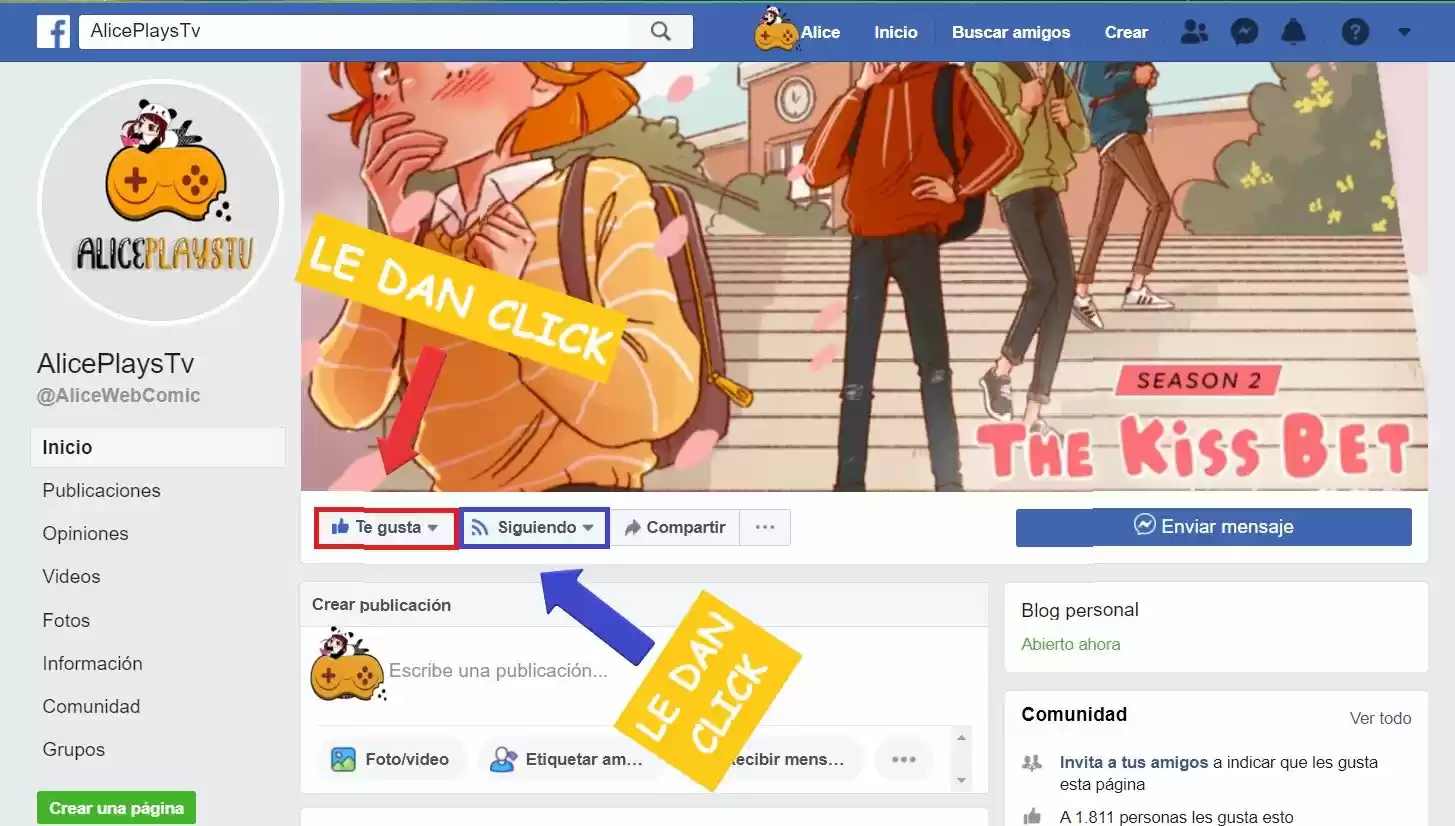Click the AlicePlaysTv page title
Image resolution: width=1455 pixels, height=826 pixels.
[116, 363]
